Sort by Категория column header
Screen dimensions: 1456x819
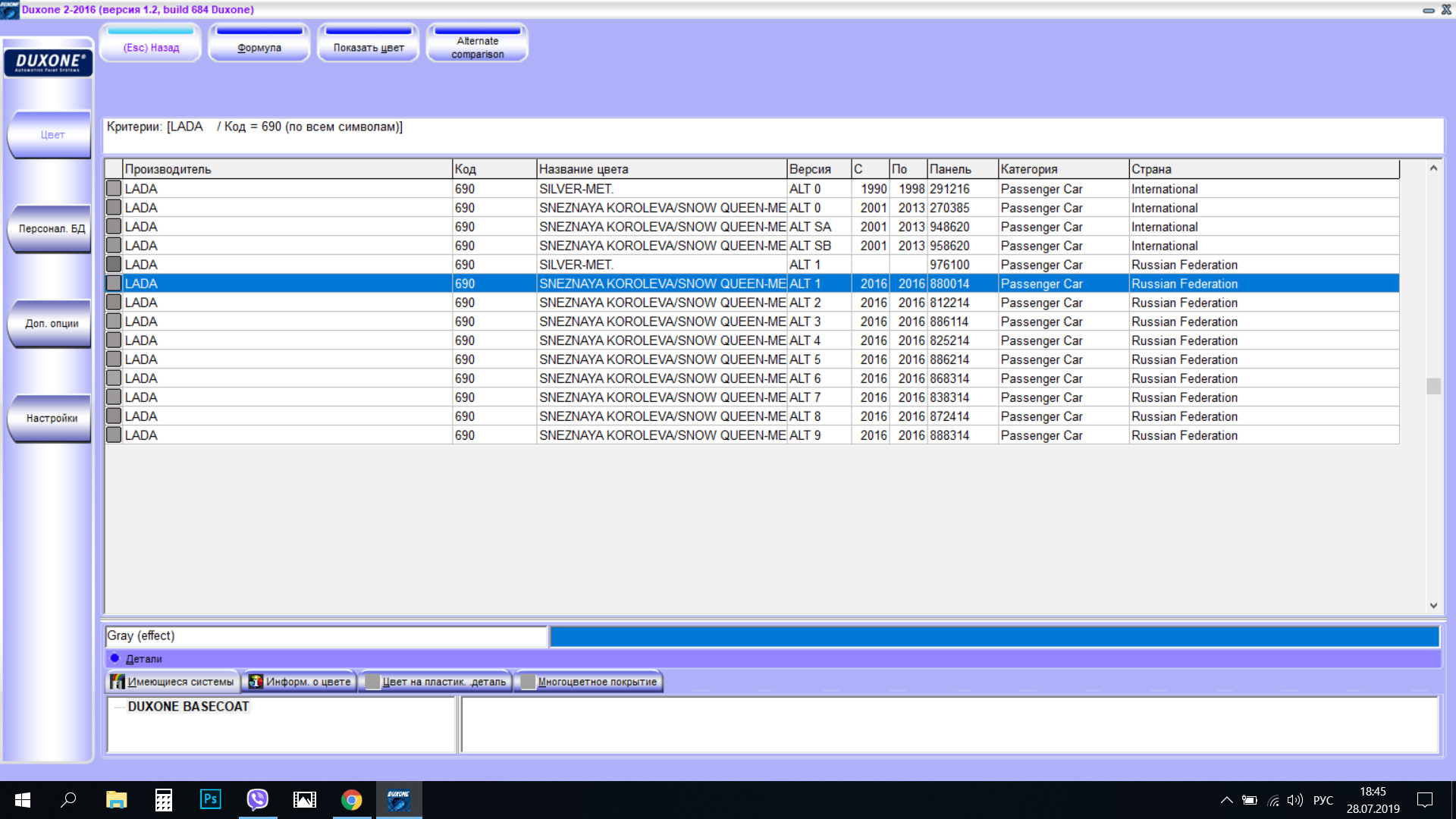click(1063, 169)
